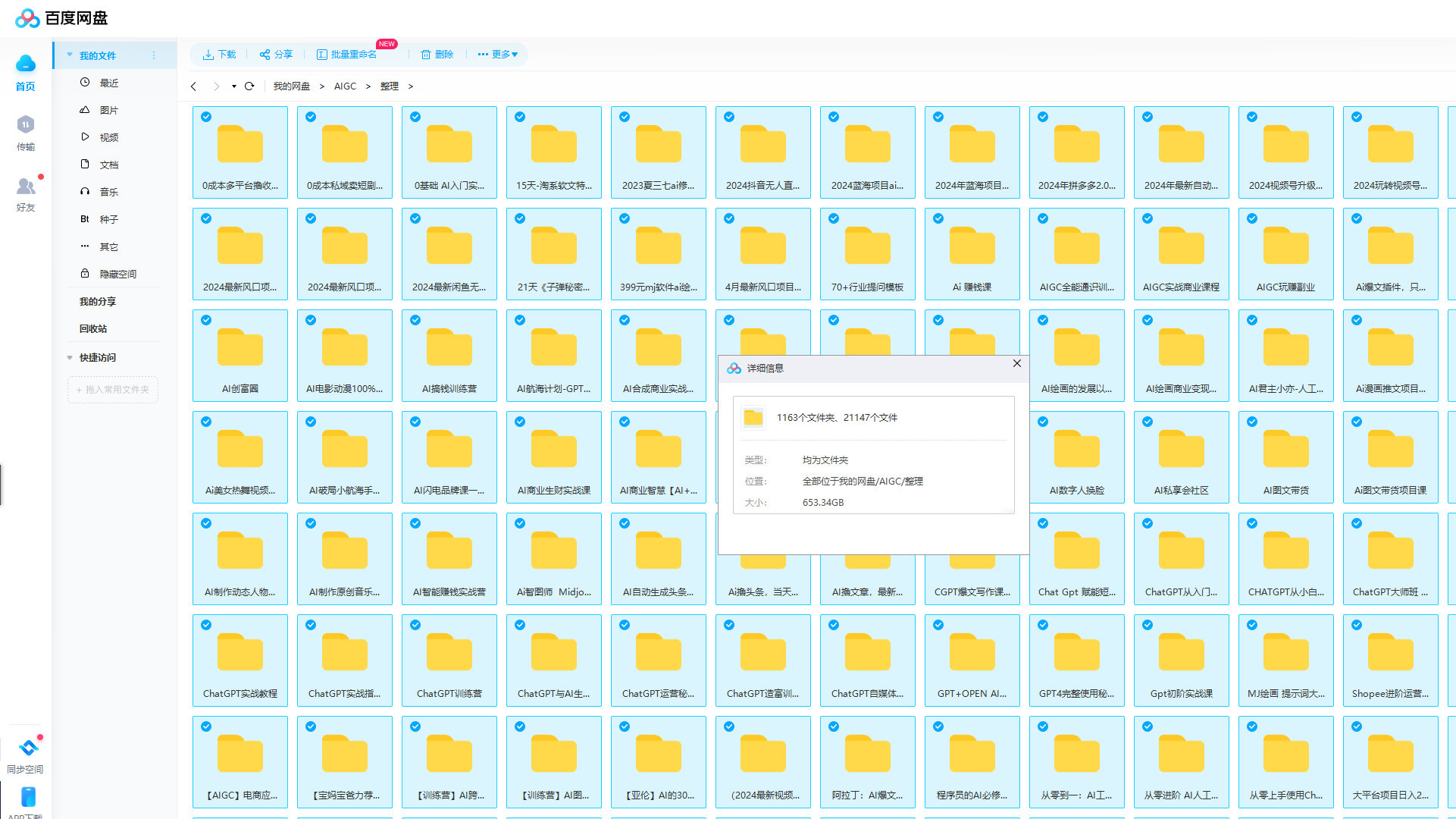The width and height of the screenshot is (1456, 819).
Task: Click the 视频 play icon
Action: click(x=85, y=137)
